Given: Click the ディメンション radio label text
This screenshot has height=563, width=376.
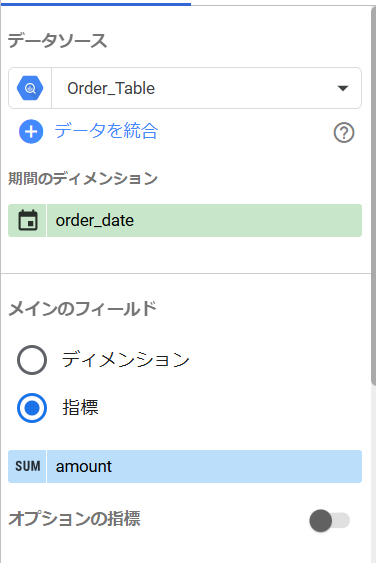Looking at the screenshot, I should coord(126,359).
